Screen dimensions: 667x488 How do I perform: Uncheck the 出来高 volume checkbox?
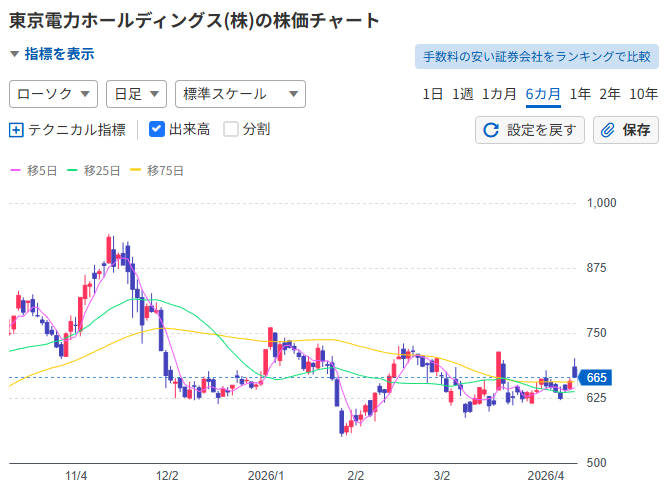(157, 129)
